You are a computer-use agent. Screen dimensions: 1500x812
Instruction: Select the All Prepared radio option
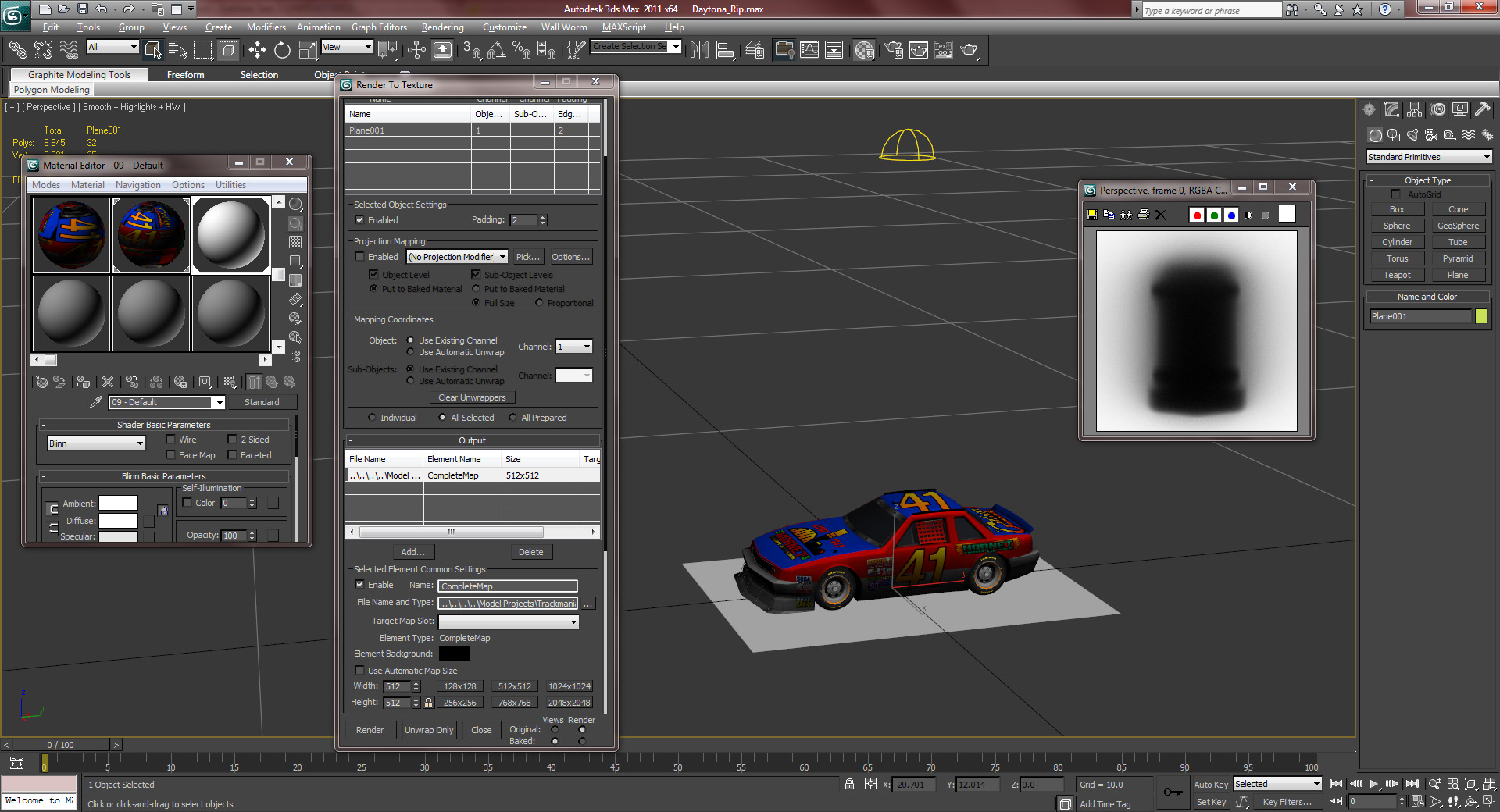(x=512, y=418)
